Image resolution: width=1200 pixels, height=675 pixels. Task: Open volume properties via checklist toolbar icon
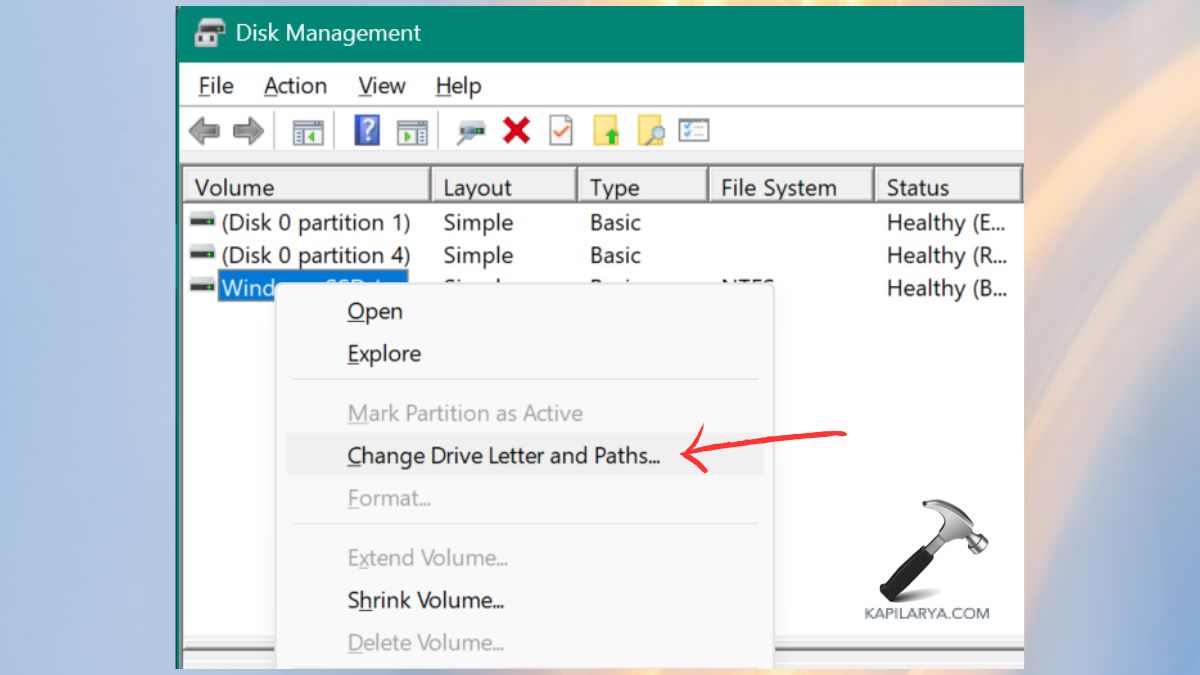tap(560, 130)
